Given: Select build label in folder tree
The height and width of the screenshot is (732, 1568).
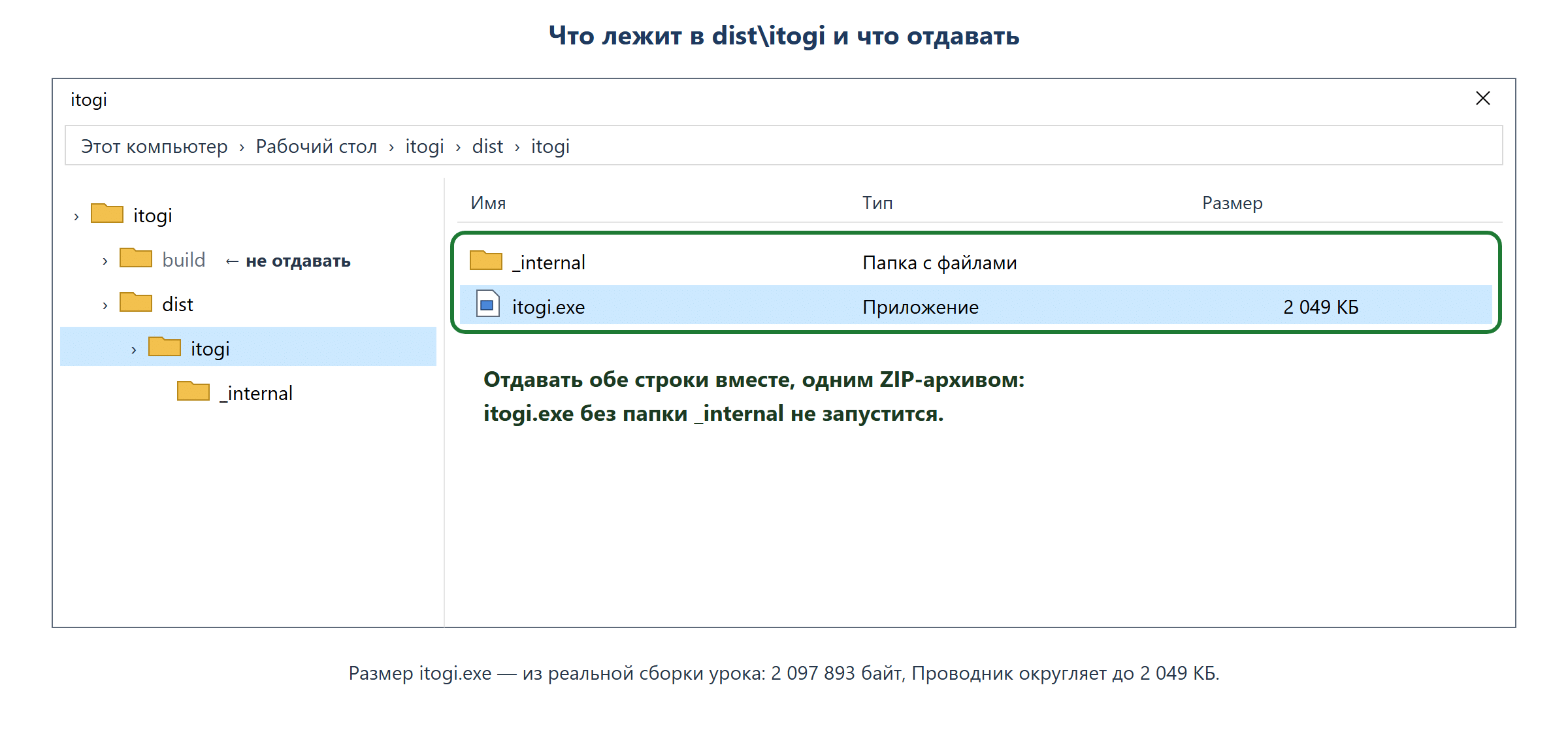Looking at the screenshot, I should (184, 259).
